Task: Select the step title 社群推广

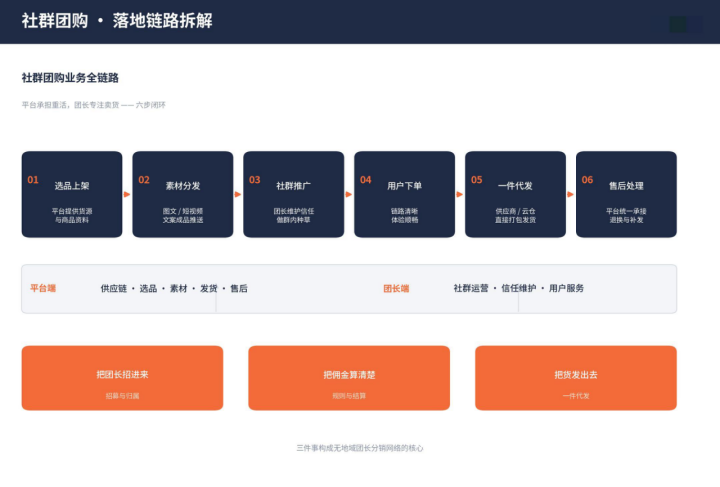Action: click(293, 186)
